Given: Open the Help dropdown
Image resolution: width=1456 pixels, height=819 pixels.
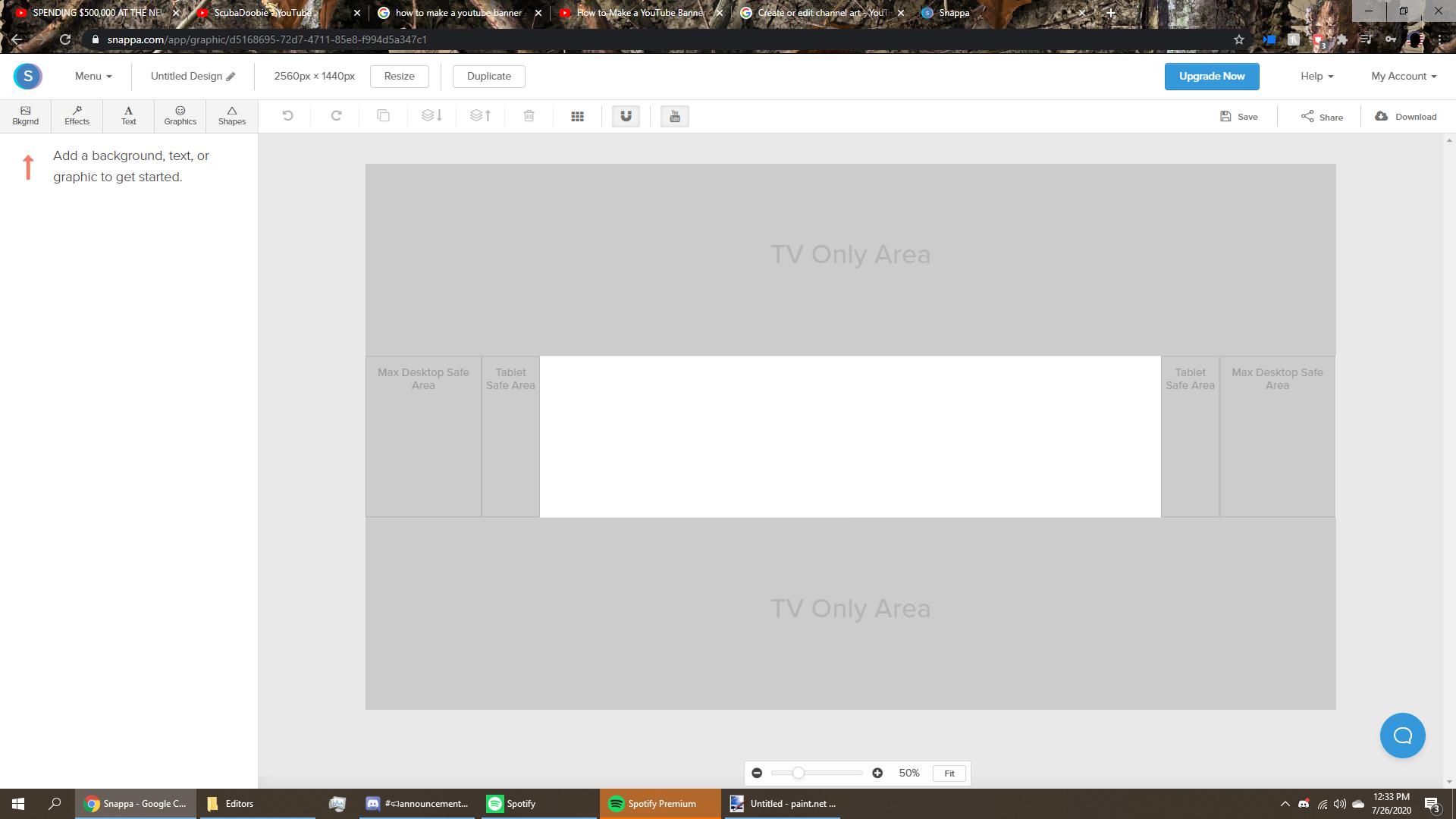Looking at the screenshot, I should tap(1316, 76).
